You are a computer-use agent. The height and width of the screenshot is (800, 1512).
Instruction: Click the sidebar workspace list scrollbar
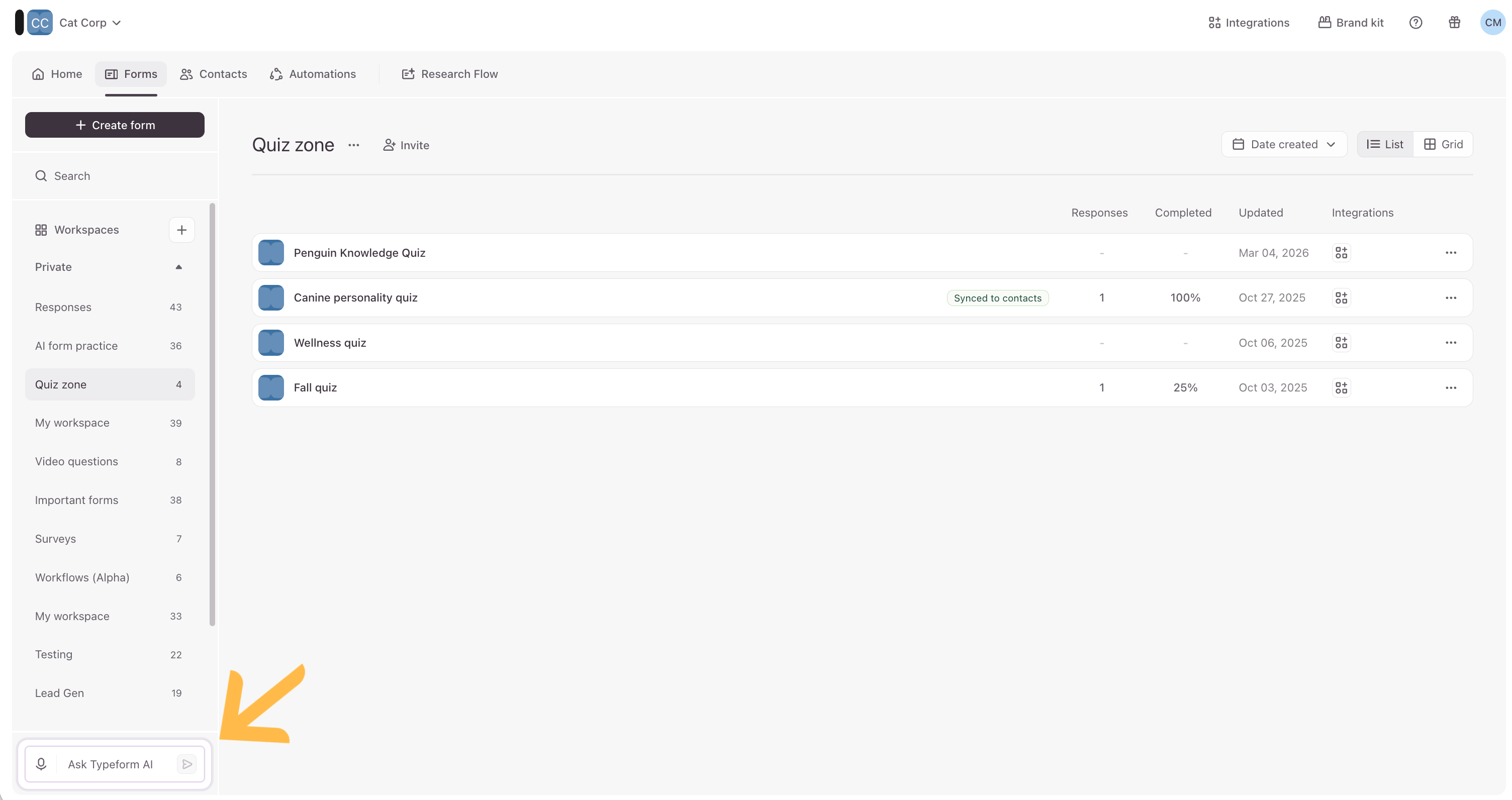[212, 415]
